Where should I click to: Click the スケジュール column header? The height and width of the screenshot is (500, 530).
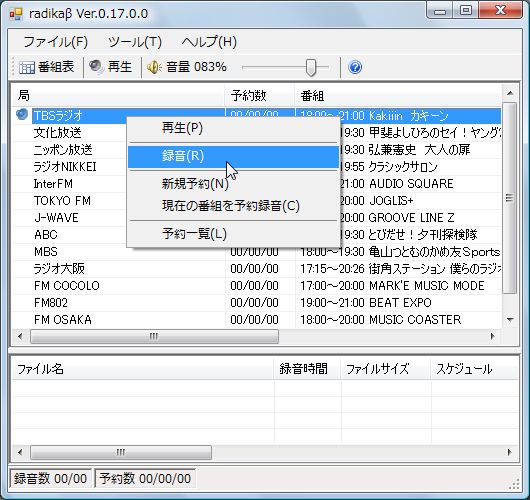pos(475,369)
